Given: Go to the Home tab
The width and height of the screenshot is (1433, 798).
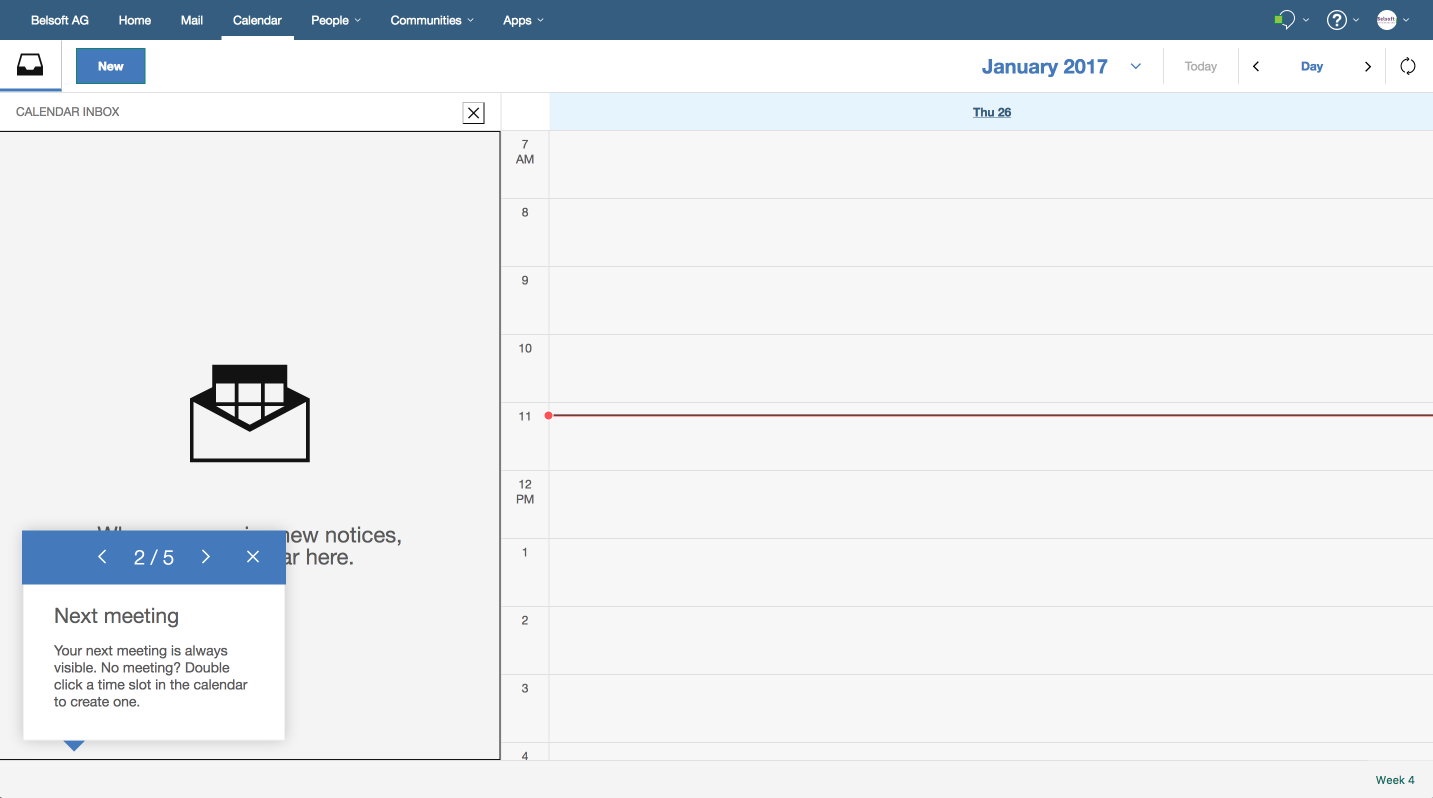Looking at the screenshot, I should click(134, 20).
